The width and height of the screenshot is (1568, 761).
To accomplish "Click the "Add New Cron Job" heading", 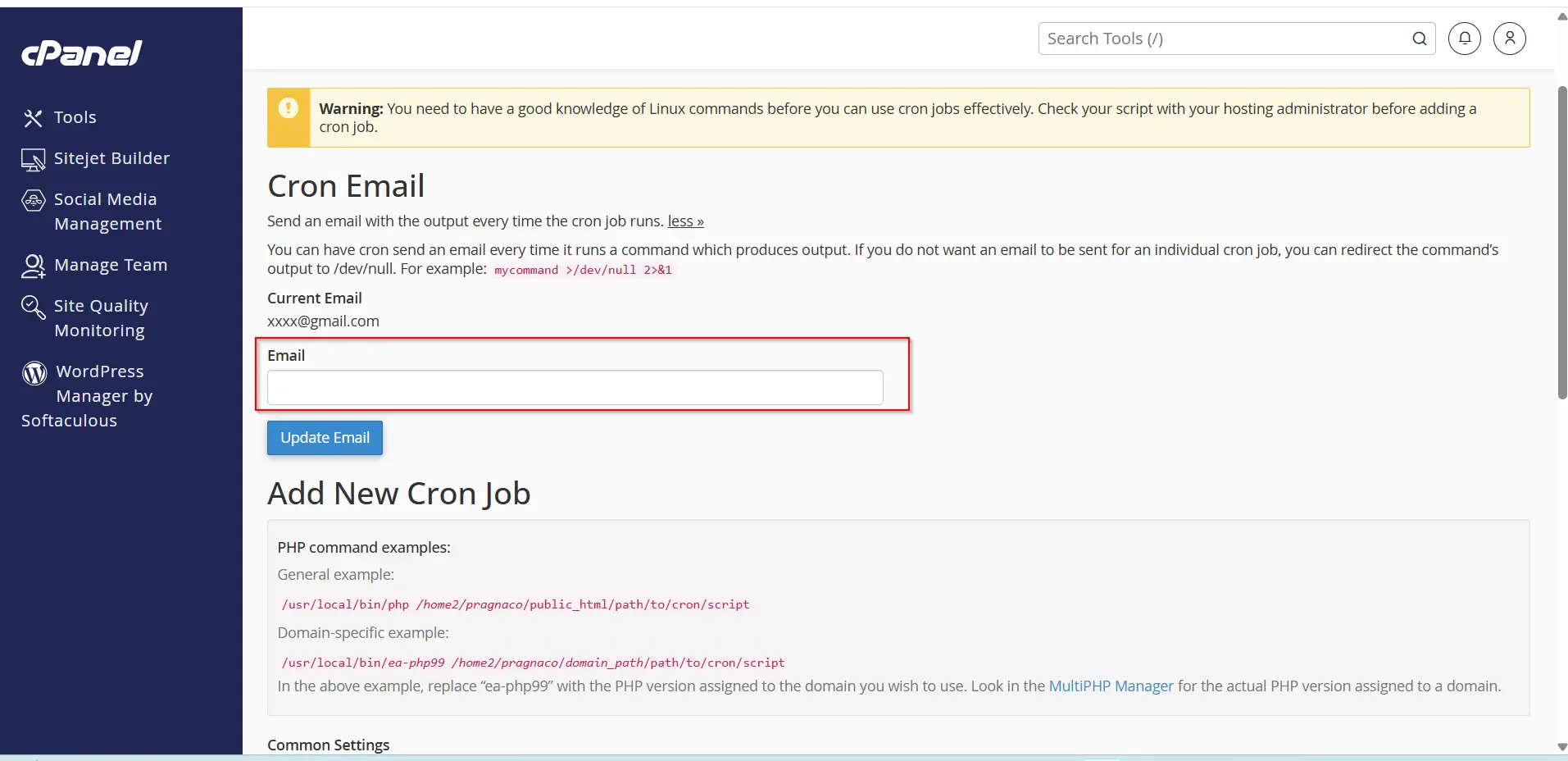I will 399,494.
